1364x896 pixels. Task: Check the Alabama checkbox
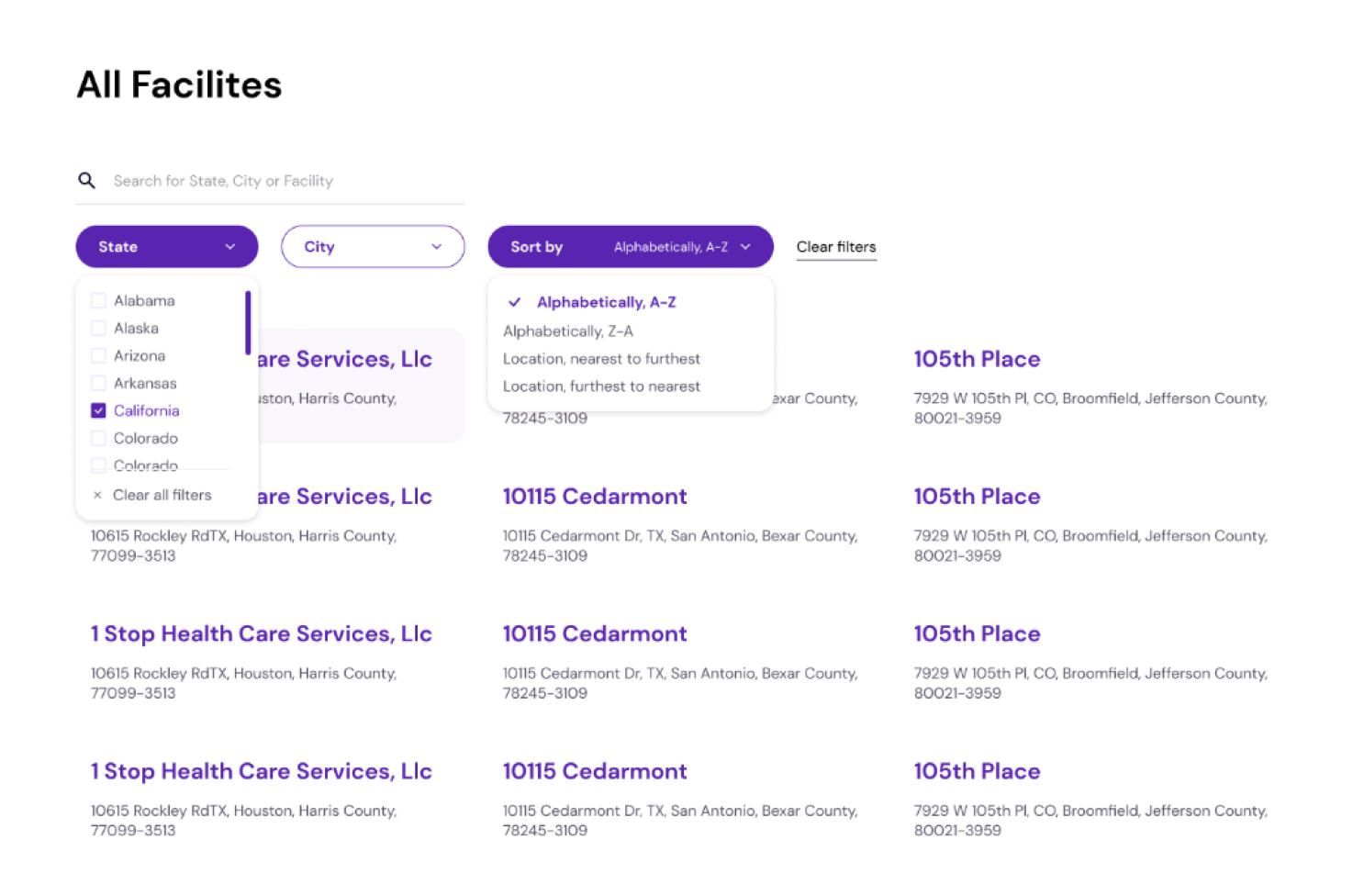coord(98,300)
